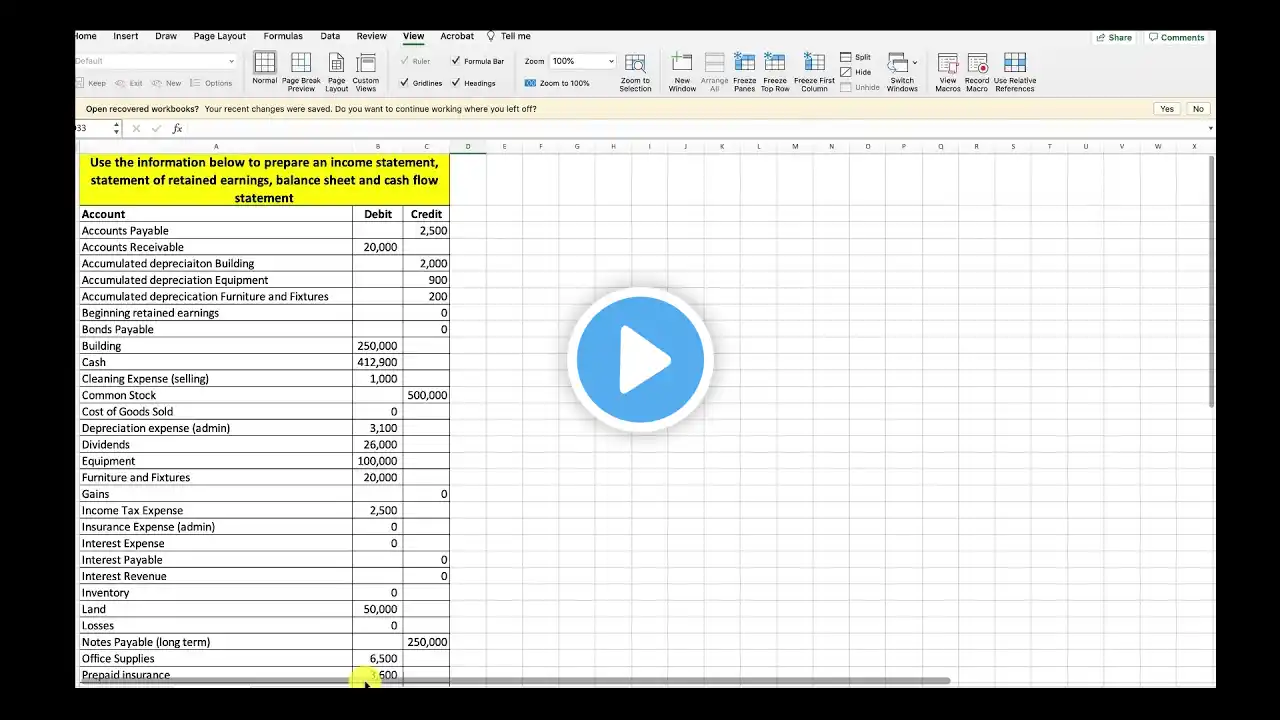This screenshot has height=720, width=1280.
Task: Open Page Break Preview view
Action: pyautogui.click(x=301, y=72)
